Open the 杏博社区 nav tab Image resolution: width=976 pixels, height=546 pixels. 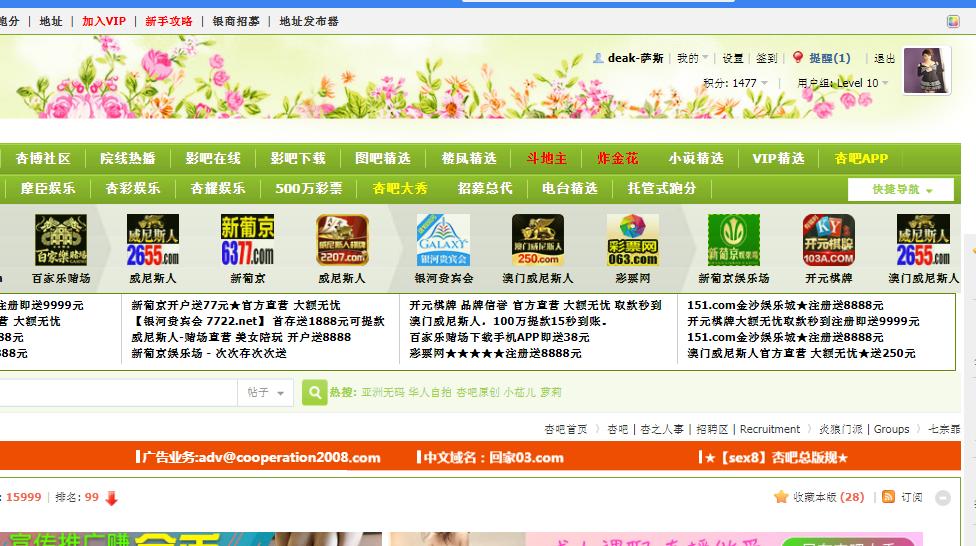click(x=43, y=158)
